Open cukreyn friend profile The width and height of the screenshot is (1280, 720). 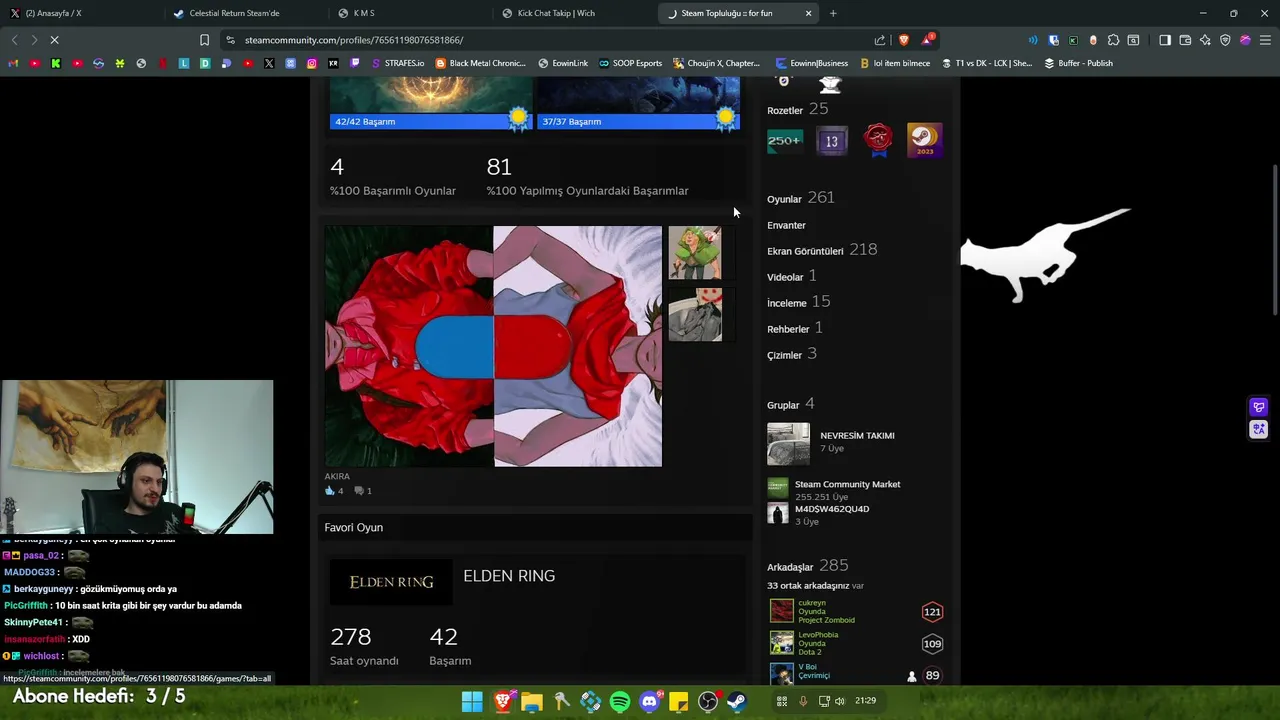click(x=812, y=603)
